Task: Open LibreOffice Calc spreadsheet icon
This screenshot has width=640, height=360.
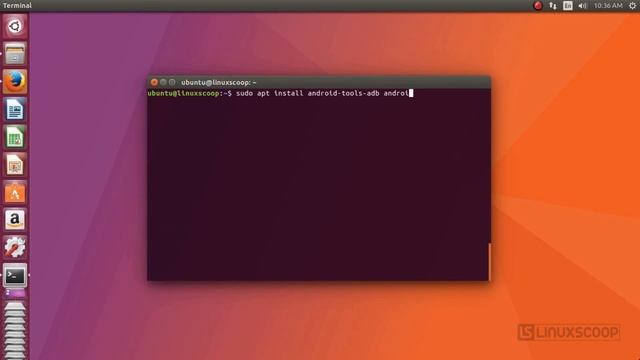Action: [15, 137]
